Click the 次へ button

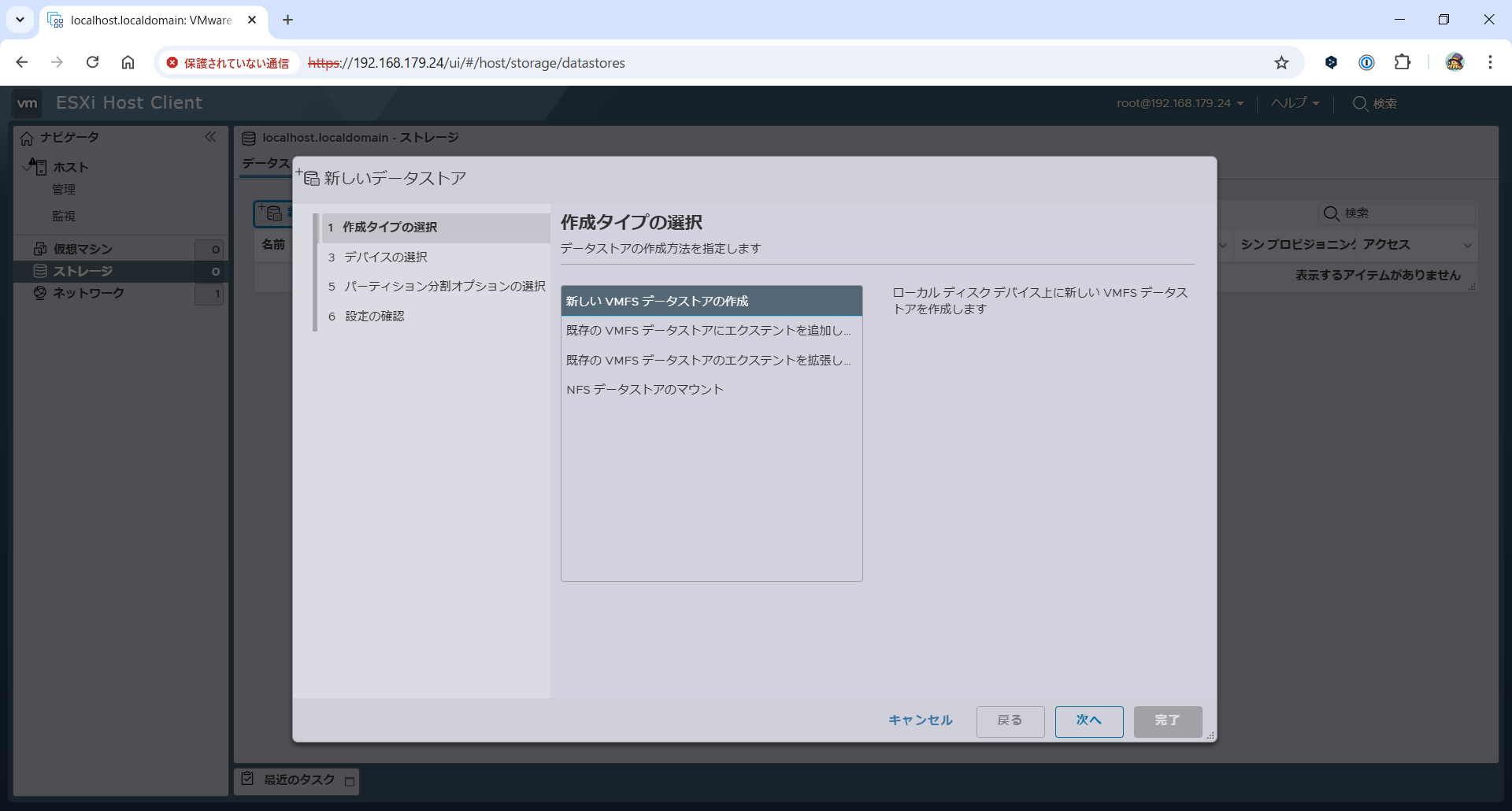pyautogui.click(x=1089, y=720)
